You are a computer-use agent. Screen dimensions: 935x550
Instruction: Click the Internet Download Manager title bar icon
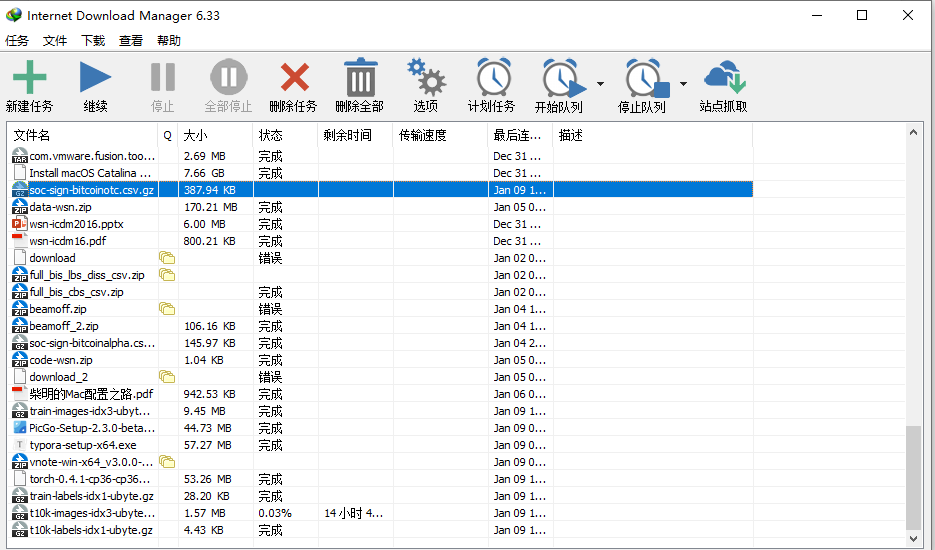[x=14, y=15]
